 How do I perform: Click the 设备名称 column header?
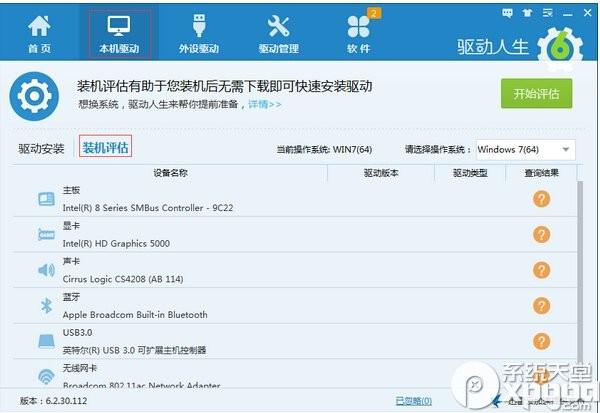click(x=170, y=173)
